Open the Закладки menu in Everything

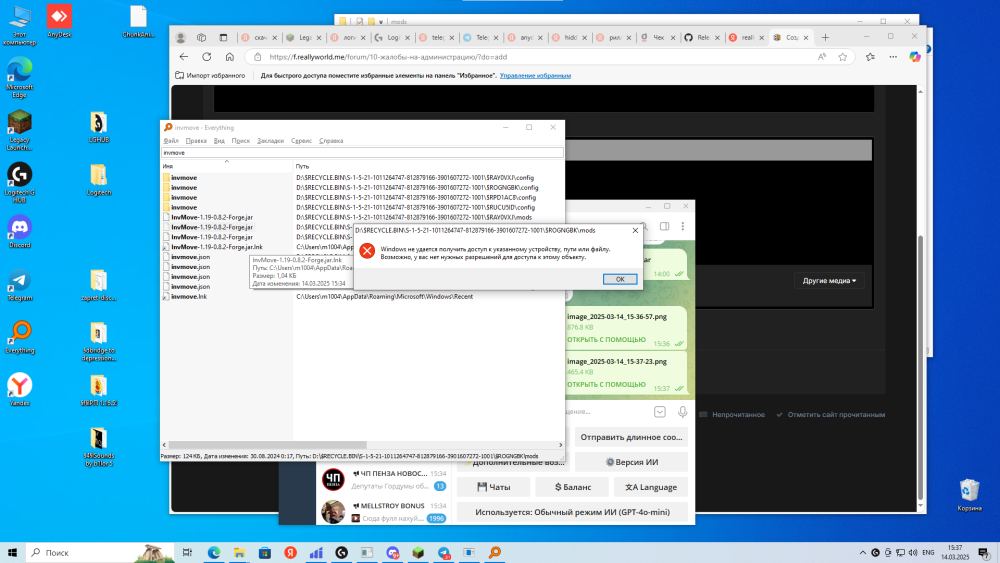point(270,141)
